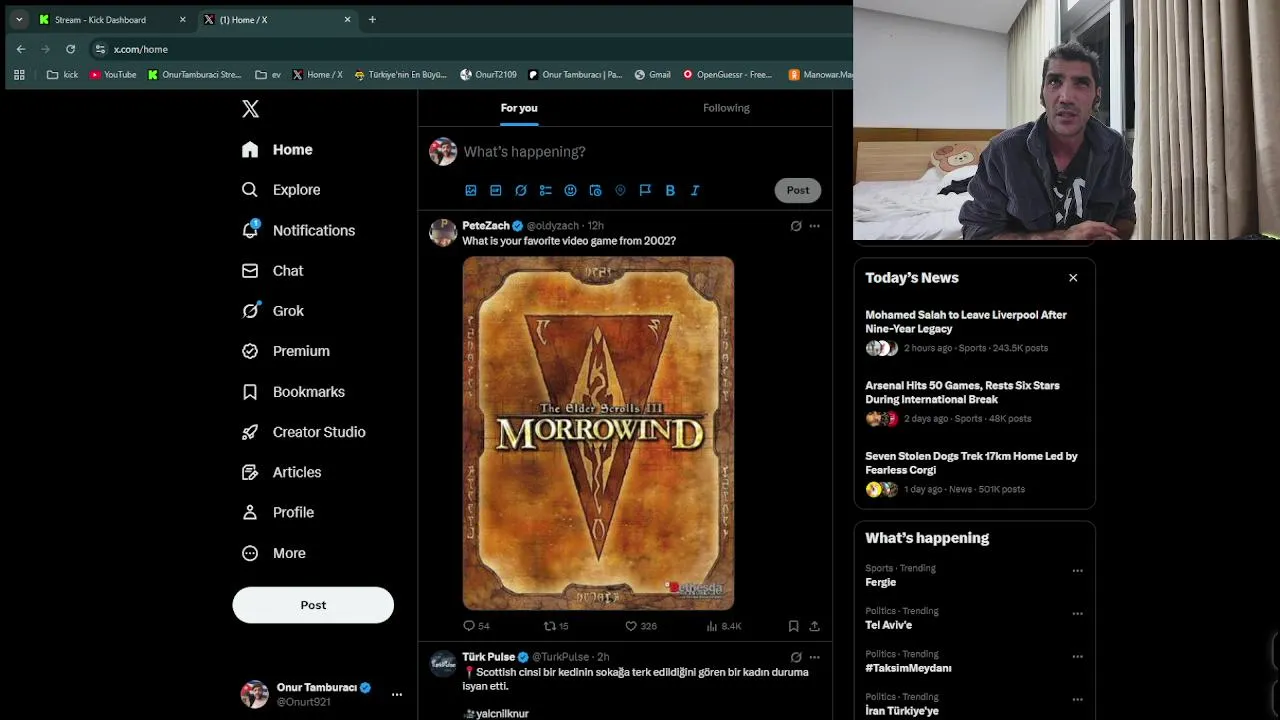Open Explore from the sidebar
1280x720 pixels.
tap(281, 190)
